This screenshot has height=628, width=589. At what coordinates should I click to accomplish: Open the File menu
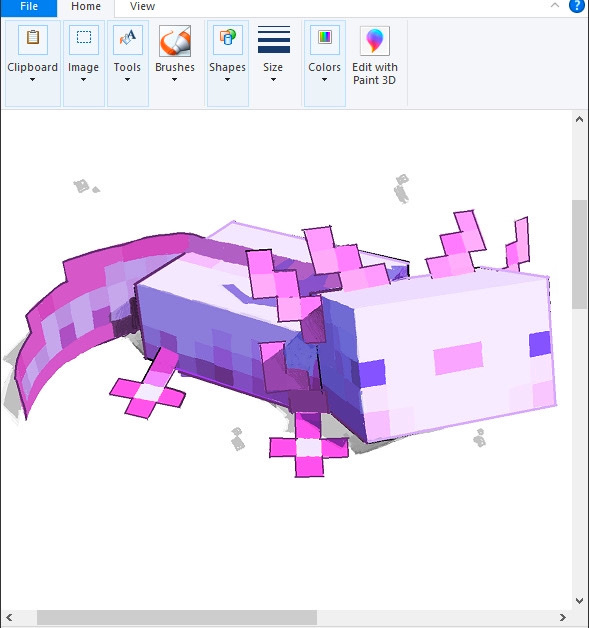coord(29,7)
